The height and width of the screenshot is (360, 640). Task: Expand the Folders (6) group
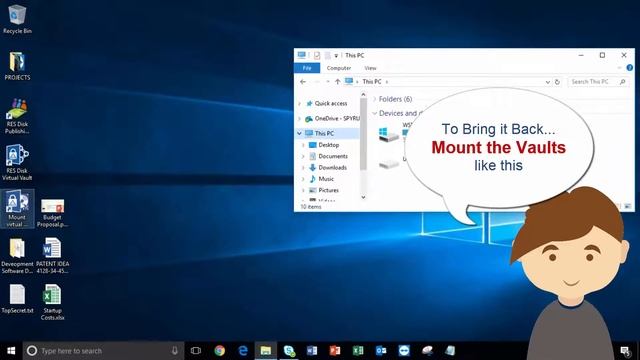(x=375, y=99)
